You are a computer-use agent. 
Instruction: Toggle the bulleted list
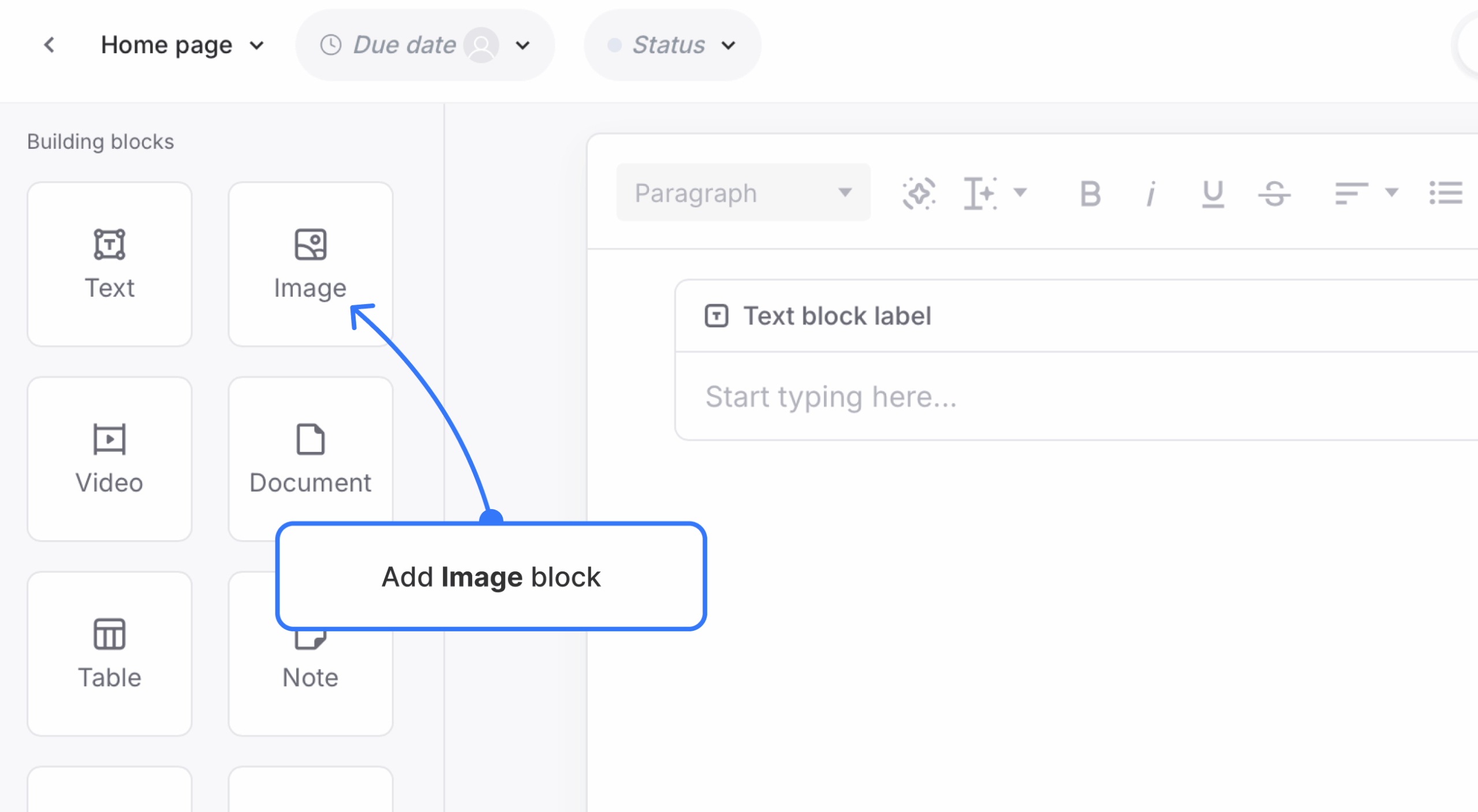pos(1446,193)
